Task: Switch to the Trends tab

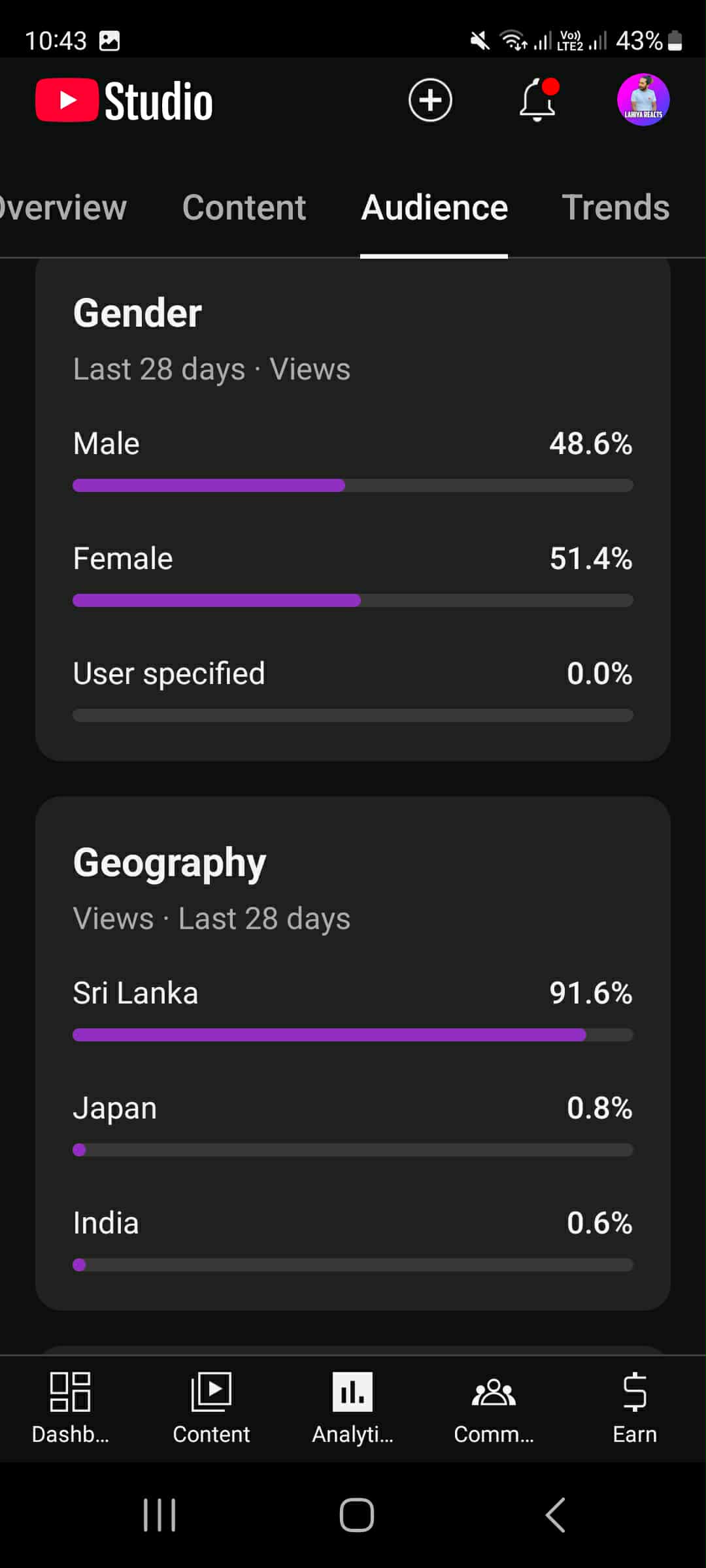Action: pos(615,208)
